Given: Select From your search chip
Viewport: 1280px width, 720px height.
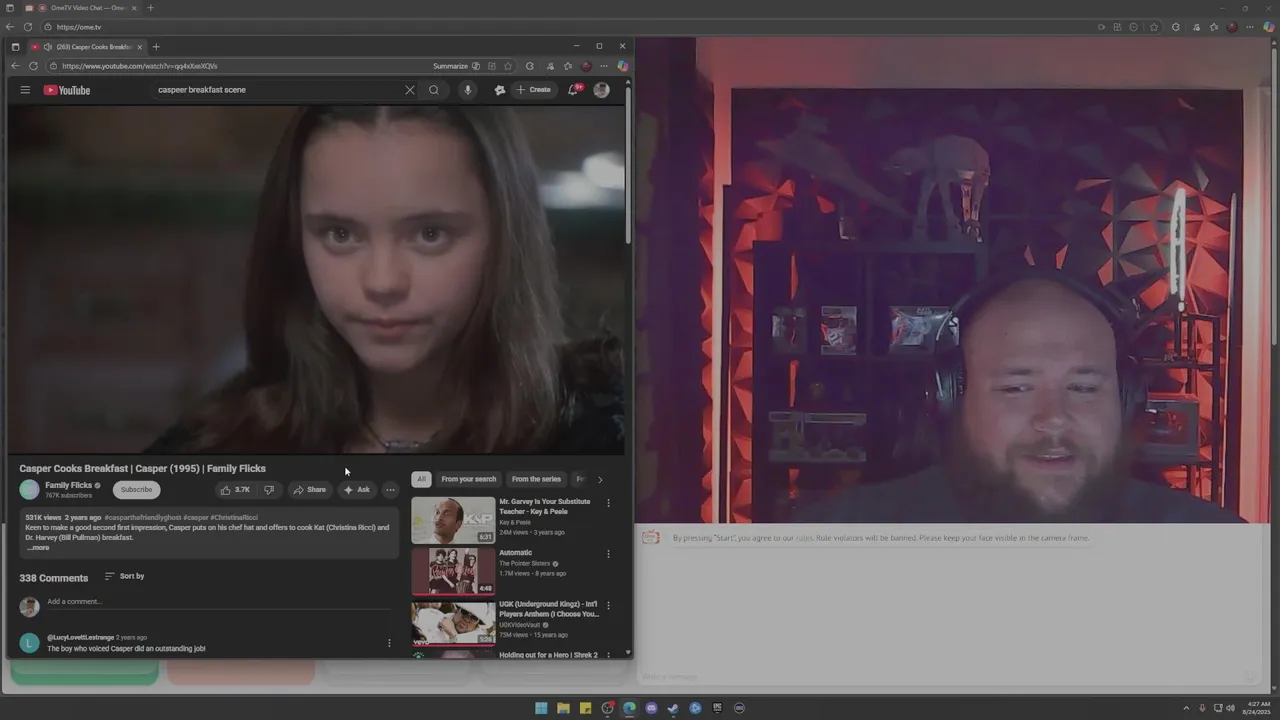Looking at the screenshot, I should tap(468, 479).
